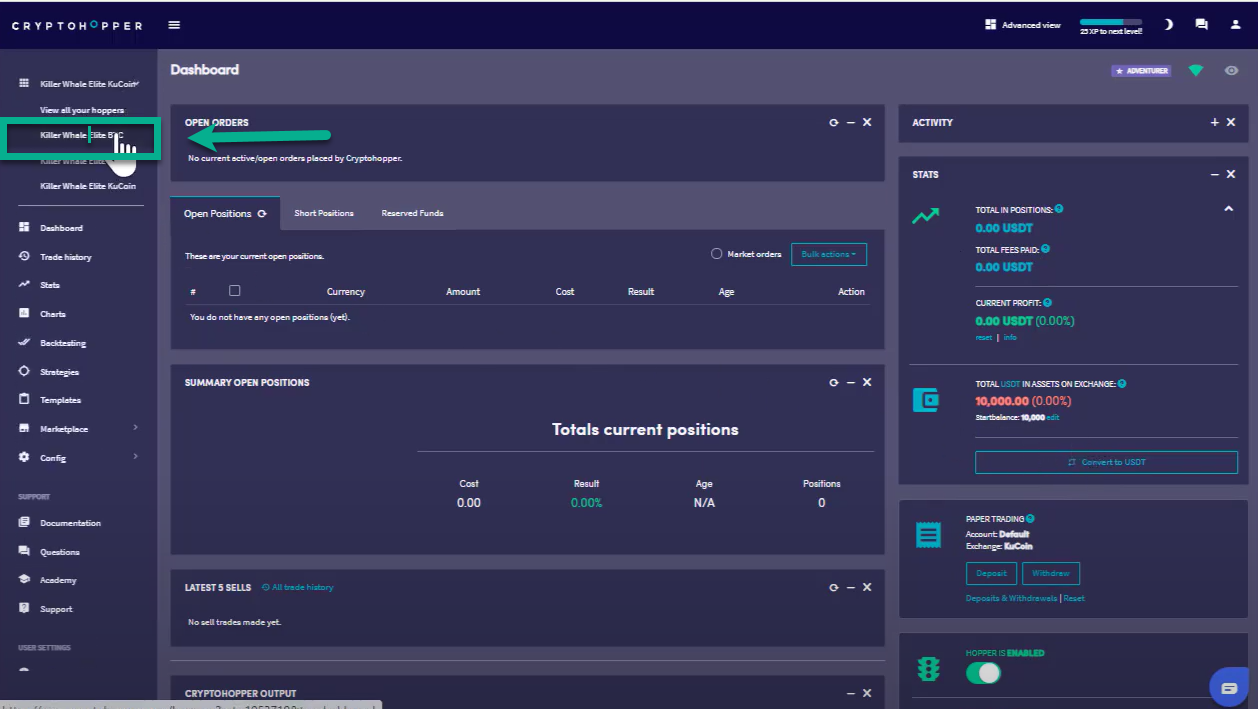1258x709 pixels.
Task: Click the Convert to USDT button
Action: (x=1106, y=462)
